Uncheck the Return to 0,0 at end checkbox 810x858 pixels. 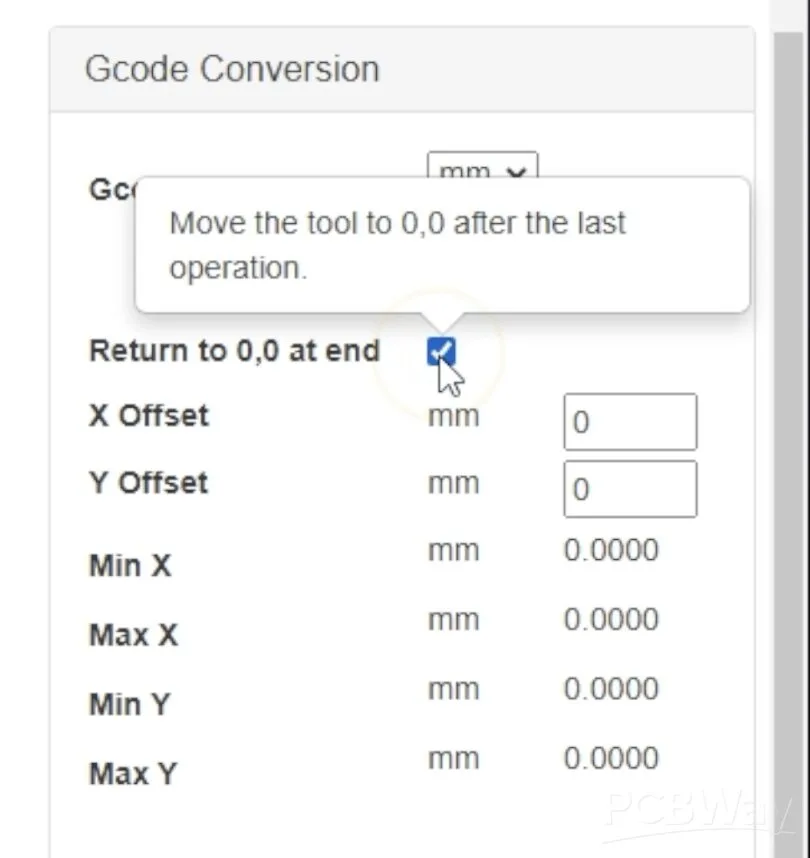[x=441, y=352]
